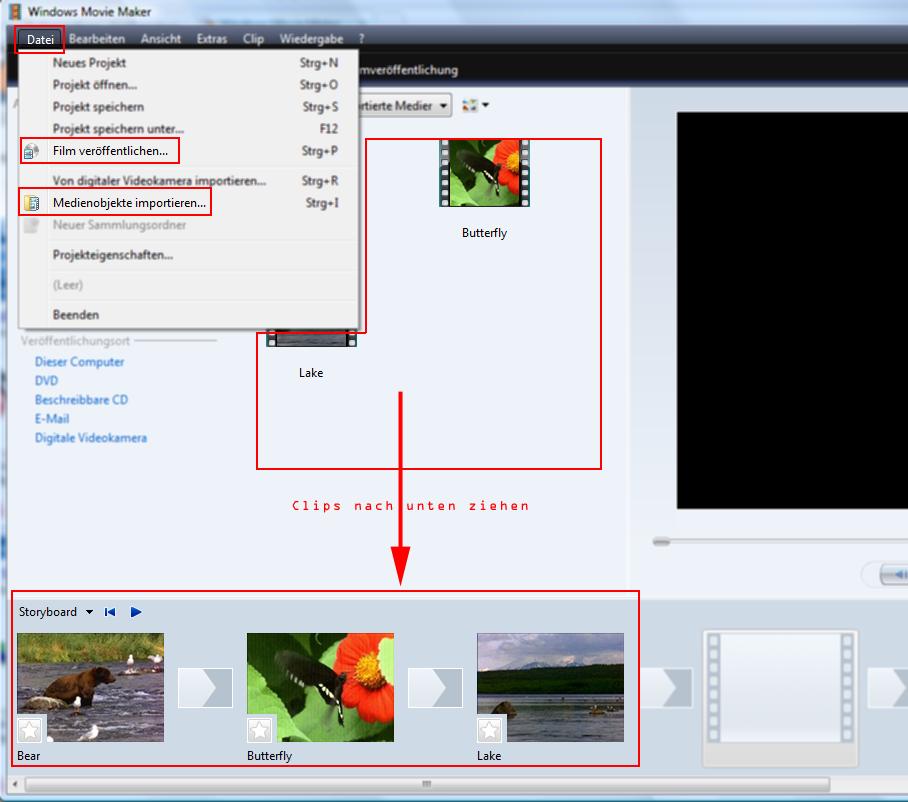This screenshot has height=802, width=908.
Task: Click transition box between Bear and Butterfly
Action: pyautogui.click(x=205, y=688)
